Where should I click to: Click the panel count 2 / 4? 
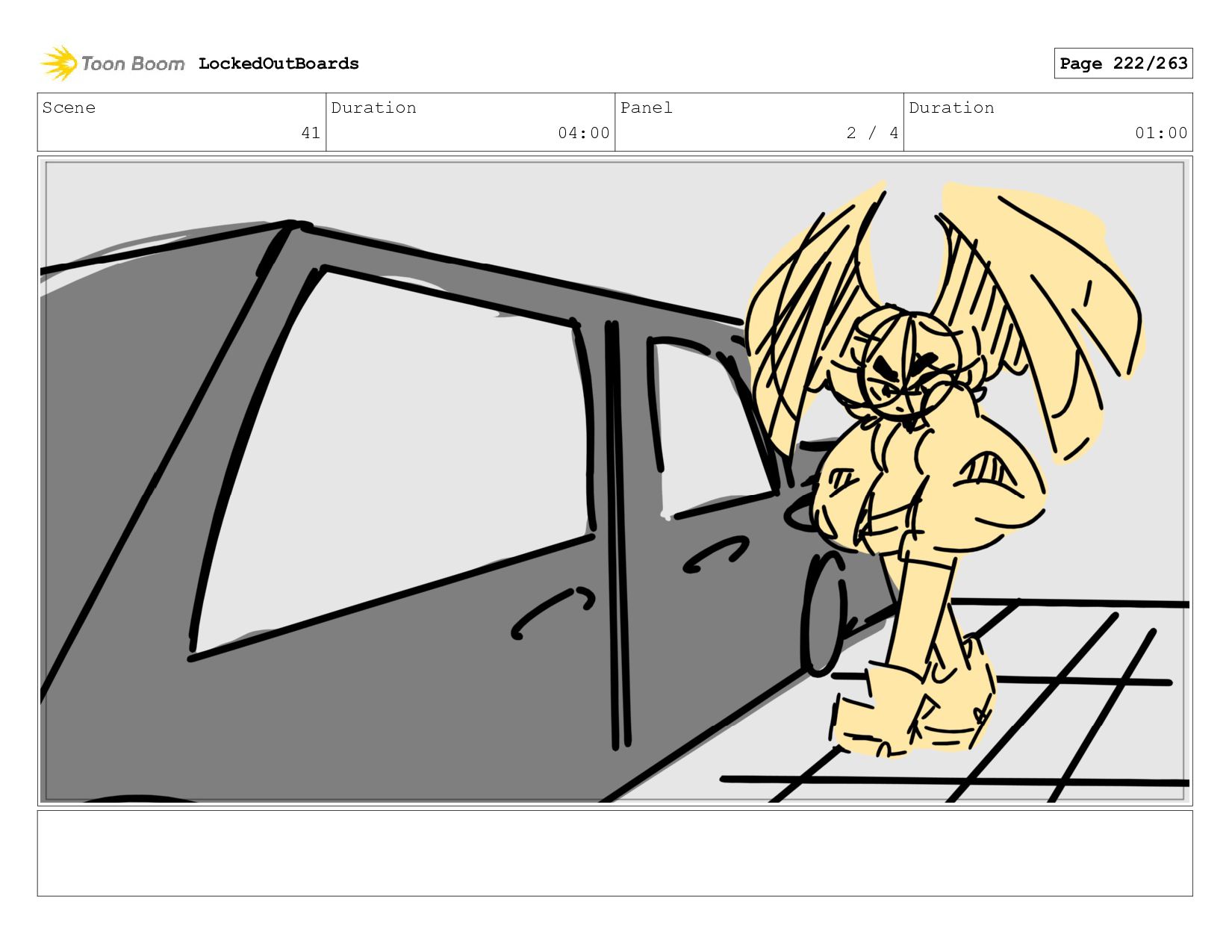pos(872,133)
